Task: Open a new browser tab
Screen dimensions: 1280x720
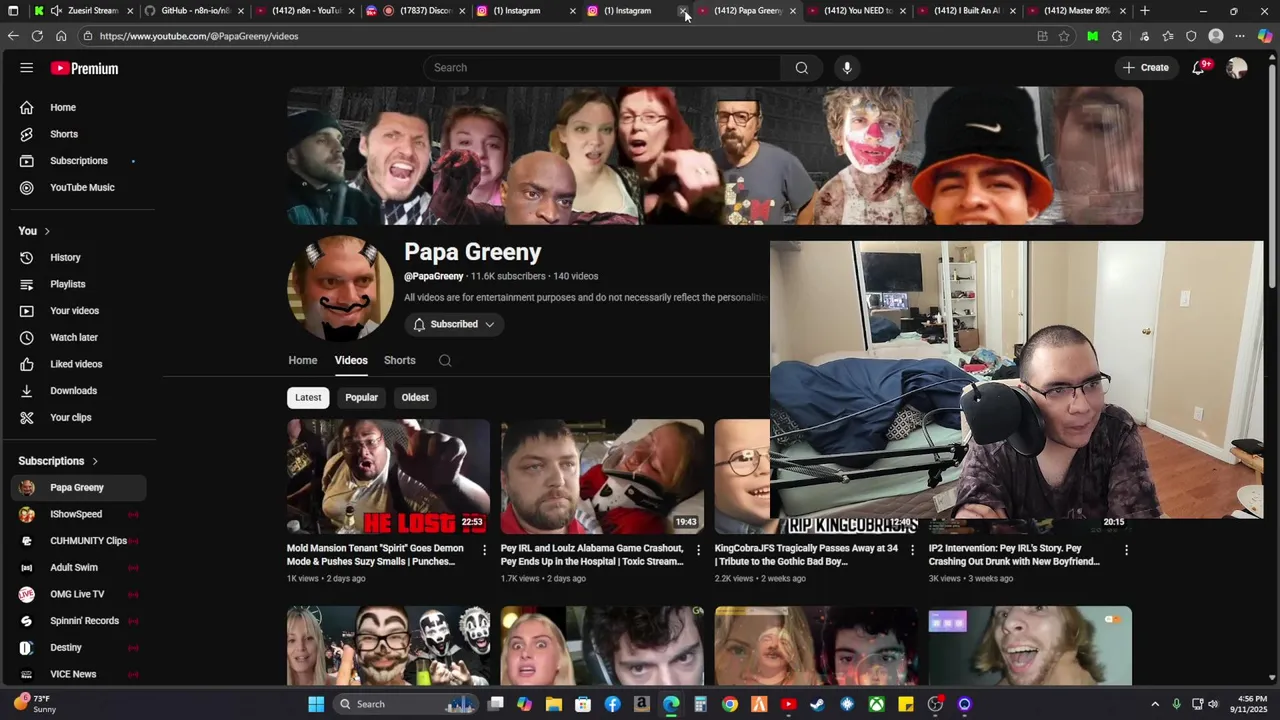Action: (x=1145, y=11)
